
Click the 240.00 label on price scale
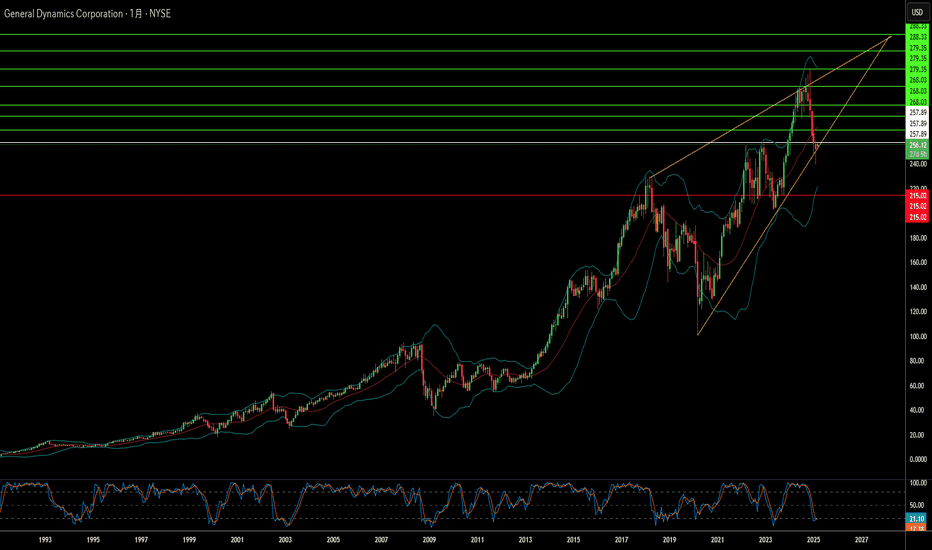pyautogui.click(x=918, y=164)
